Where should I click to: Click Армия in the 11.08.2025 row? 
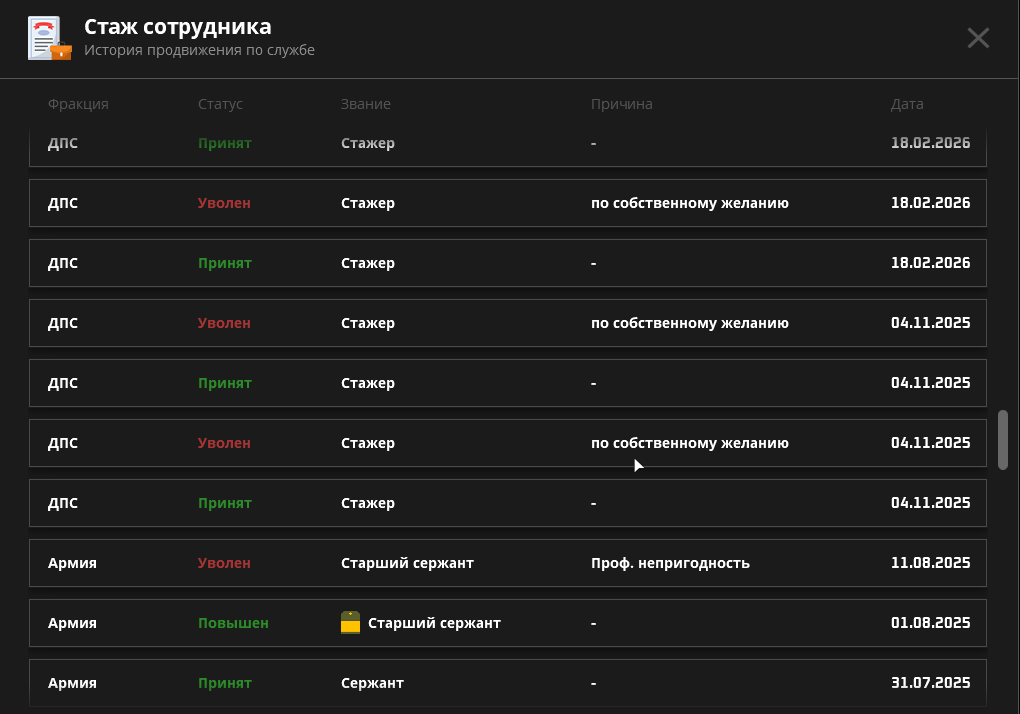tap(72, 563)
